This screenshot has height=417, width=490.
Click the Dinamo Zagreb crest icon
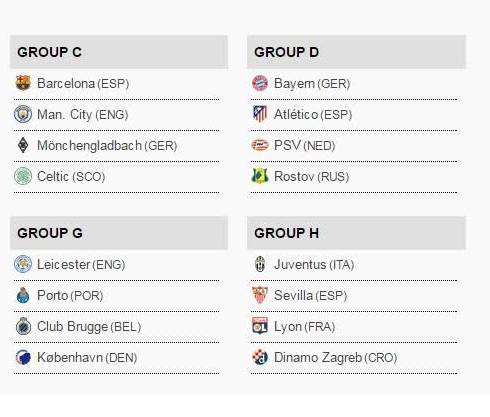pyautogui.click(x=260, y=357)
